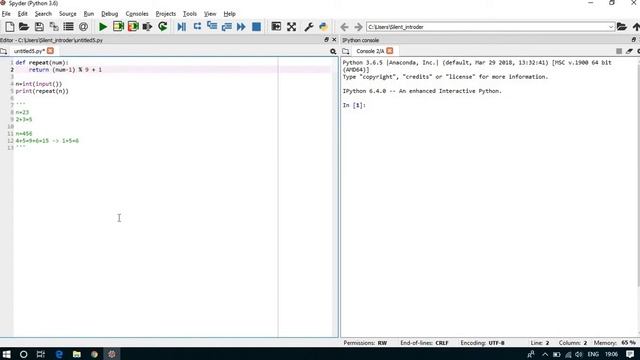
Task: Open the Tools menu
Action: pos(190,14)
